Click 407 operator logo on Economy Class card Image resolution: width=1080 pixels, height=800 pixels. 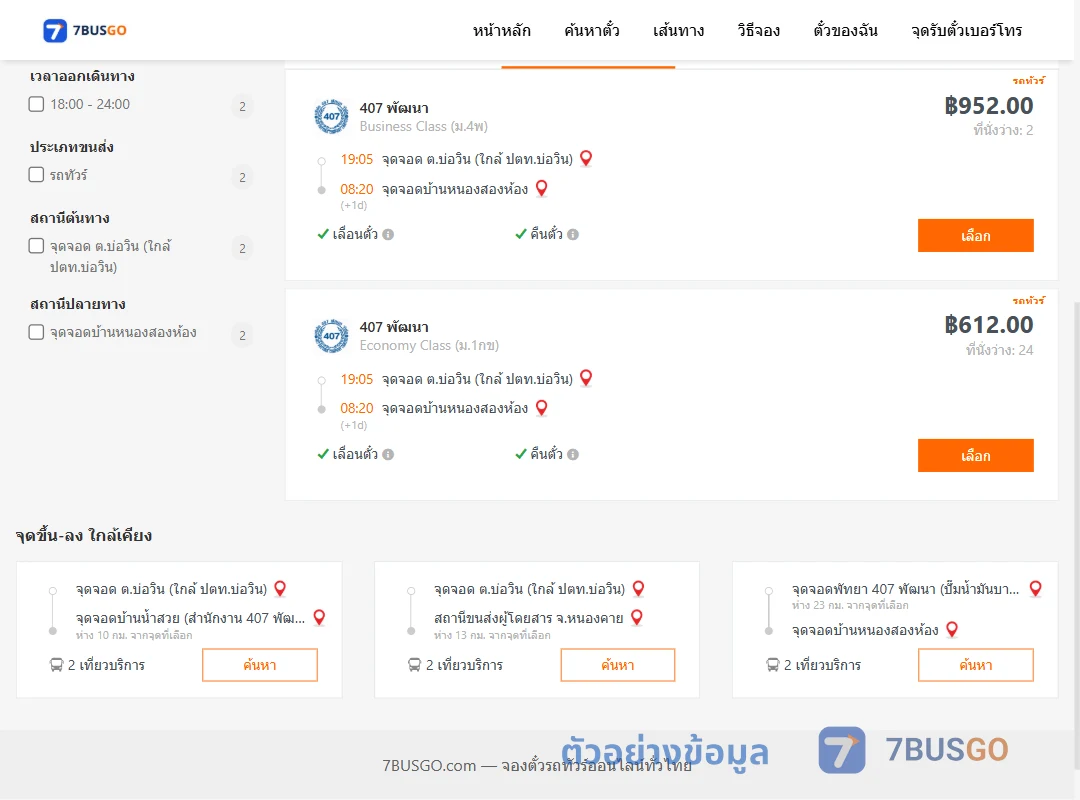coord(331,336)
